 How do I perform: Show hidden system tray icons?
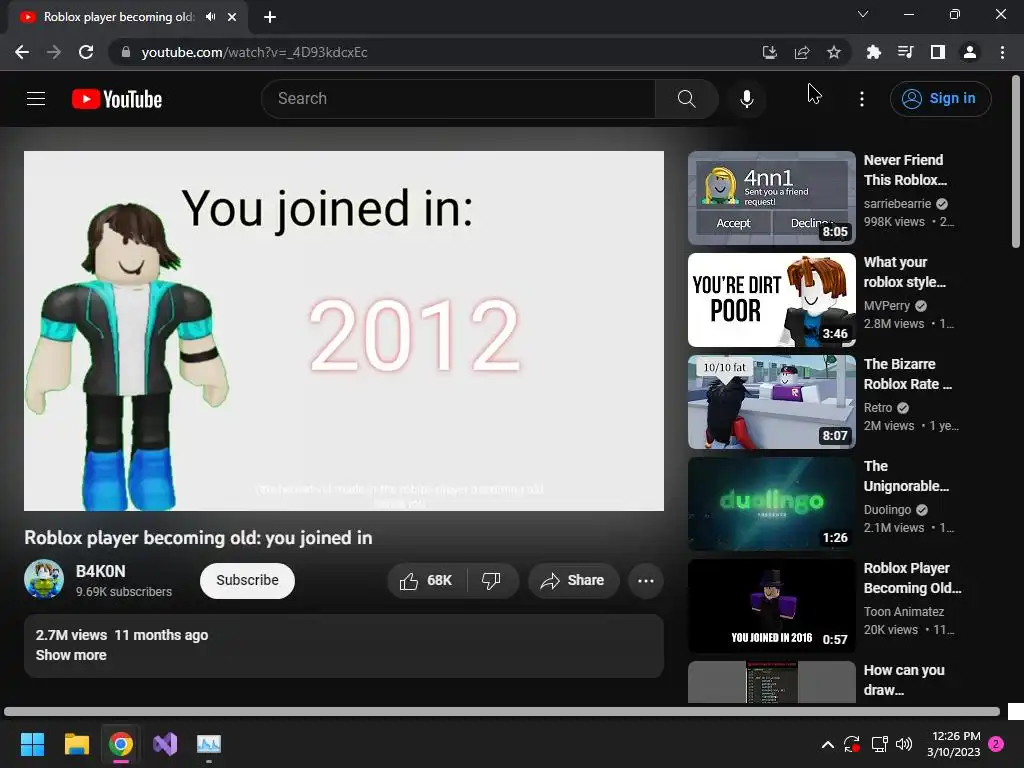[x=827, y=744]
